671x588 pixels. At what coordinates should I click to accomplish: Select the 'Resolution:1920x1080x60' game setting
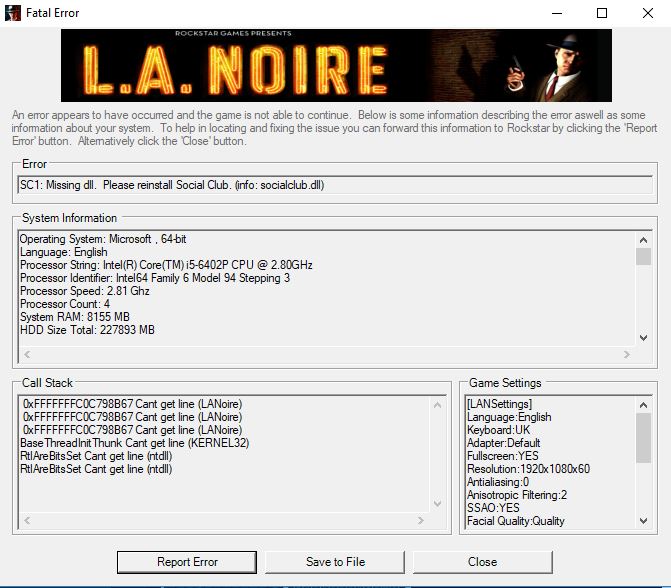tap(528, 469)
